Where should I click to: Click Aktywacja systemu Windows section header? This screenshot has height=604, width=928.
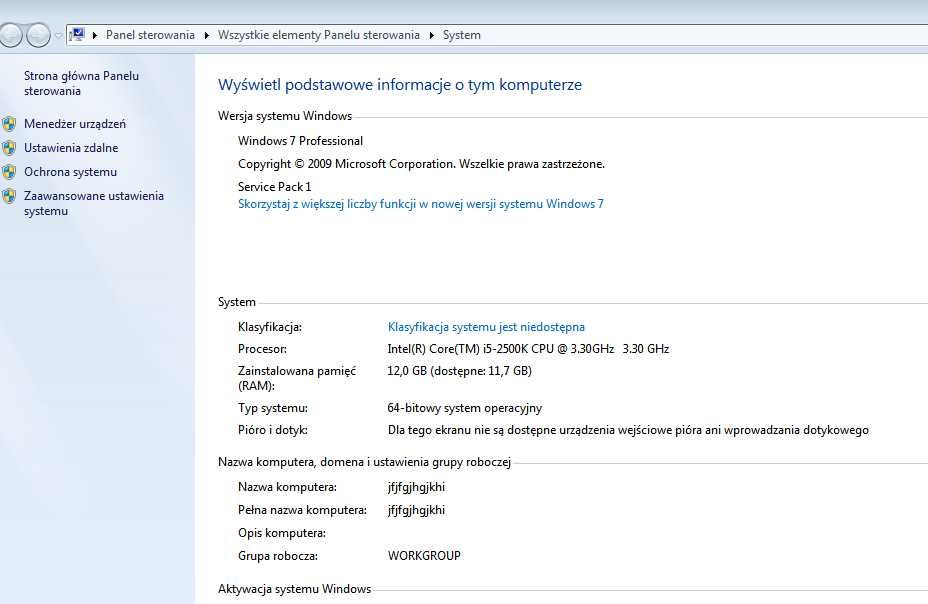[294, 589]
